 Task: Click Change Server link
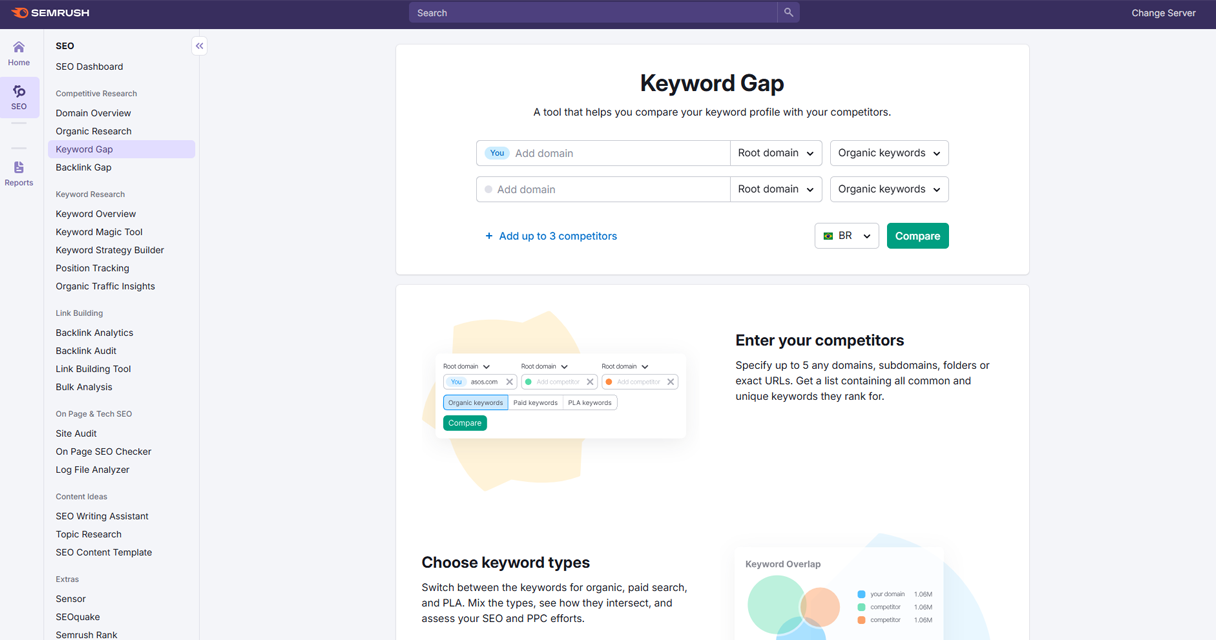pos(1163,13)
